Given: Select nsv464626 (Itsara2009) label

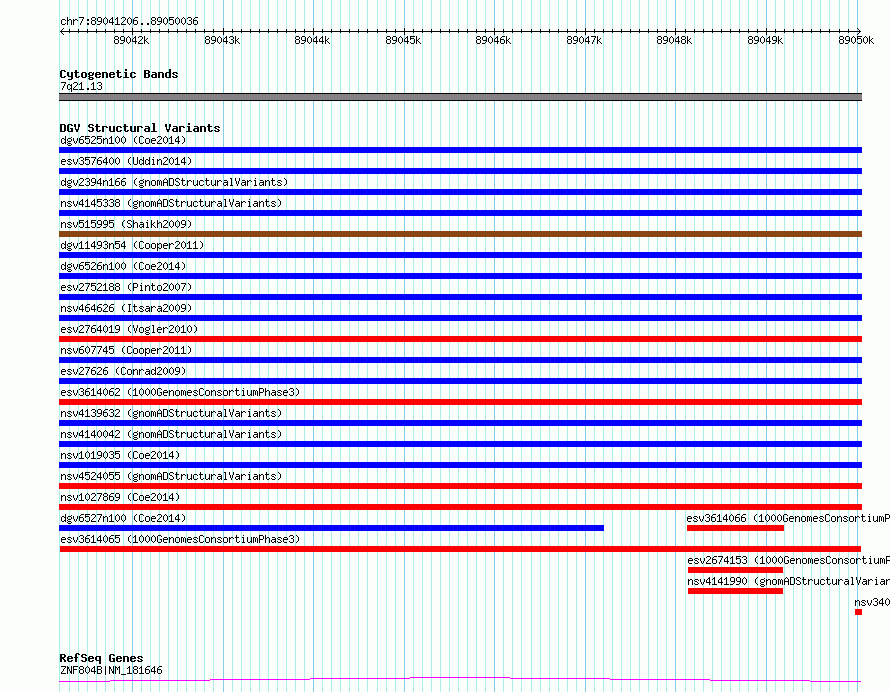Looking at the screenshot, I should 126,308.
